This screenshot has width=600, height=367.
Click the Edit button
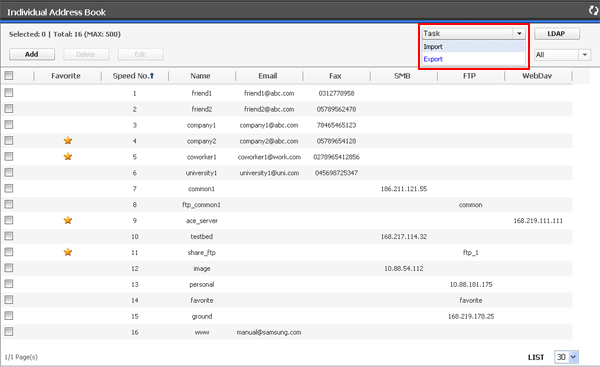click(140, 54)
